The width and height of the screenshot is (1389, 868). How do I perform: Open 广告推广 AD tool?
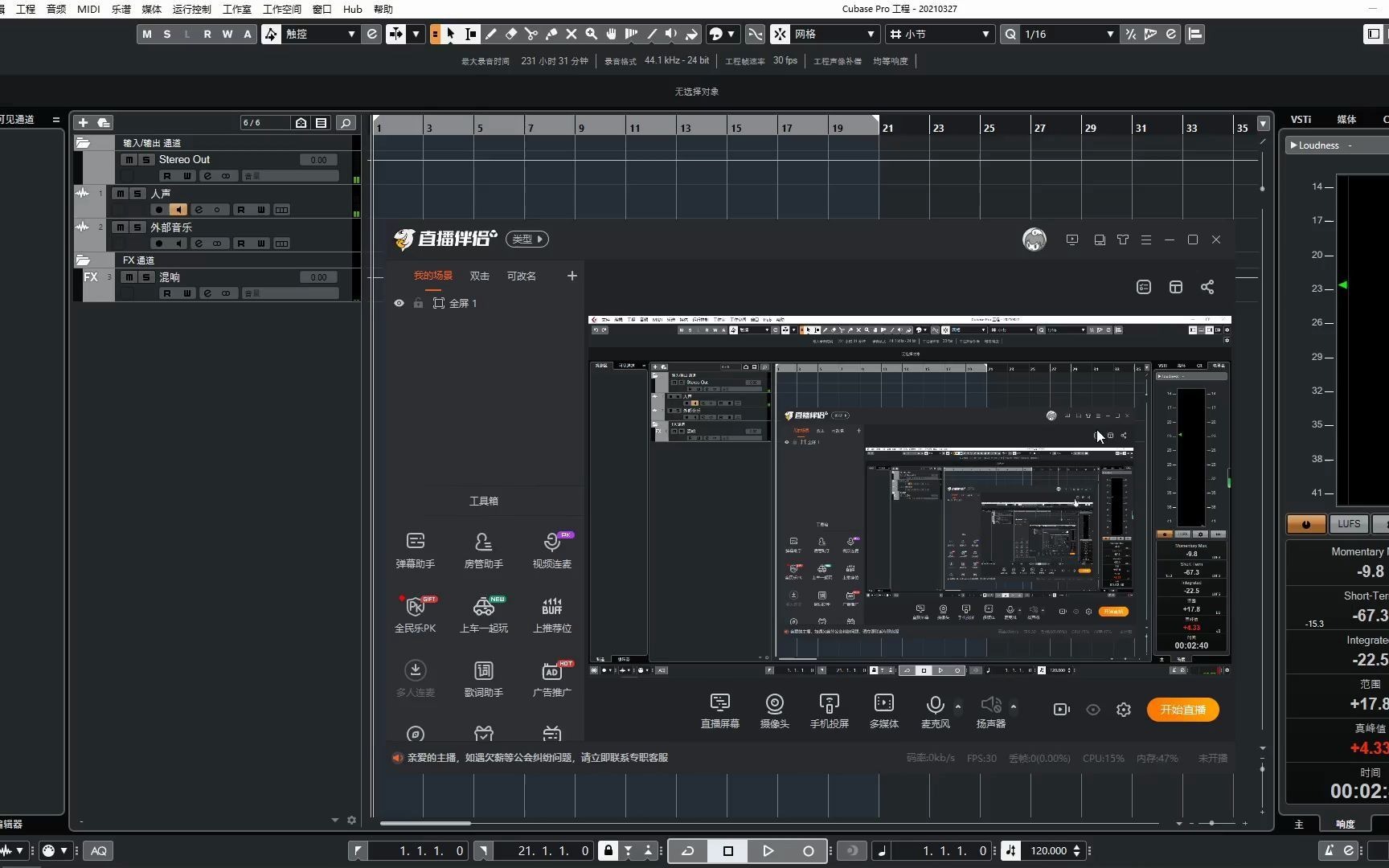coord(552,678)
